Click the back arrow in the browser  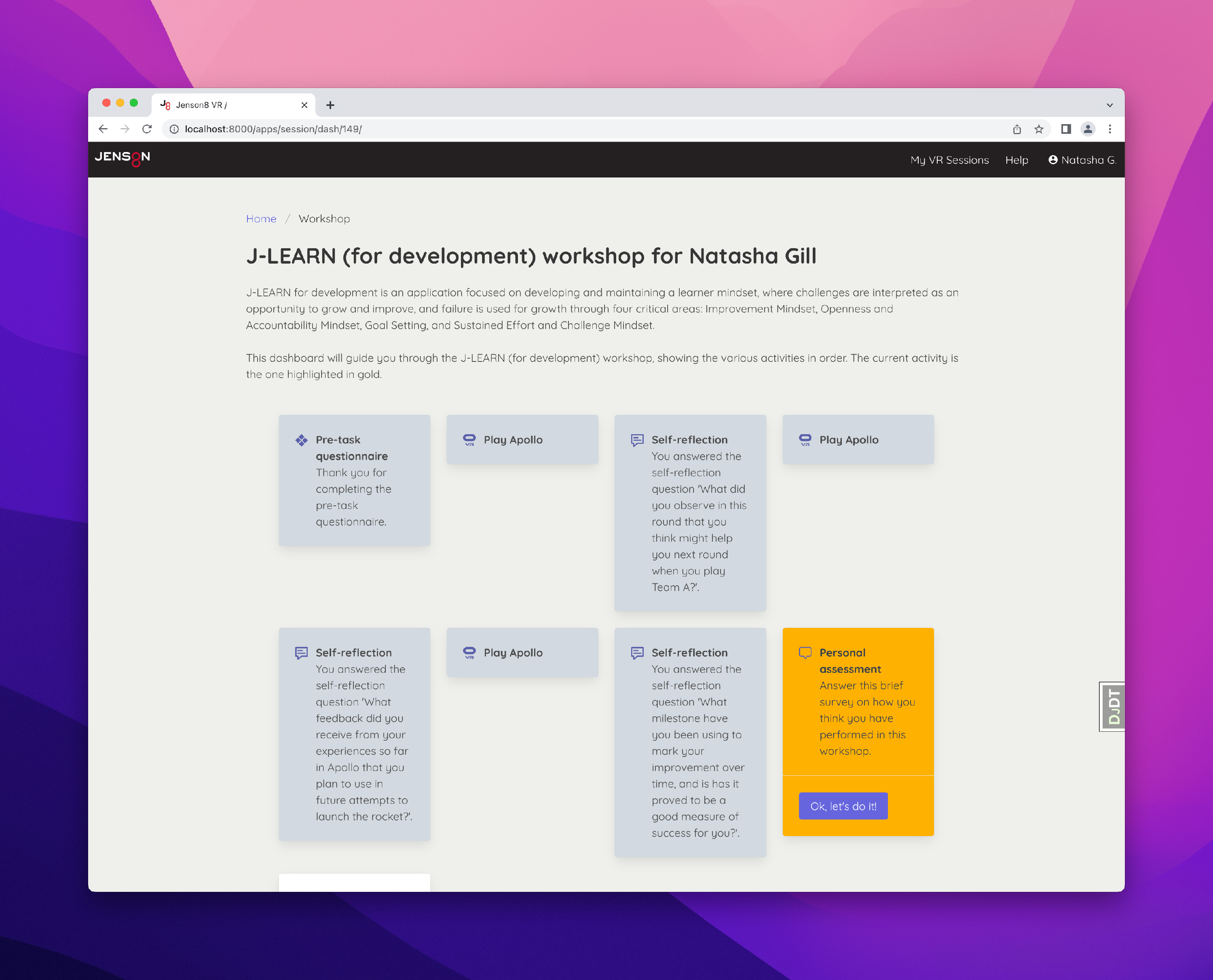point(103,129)
